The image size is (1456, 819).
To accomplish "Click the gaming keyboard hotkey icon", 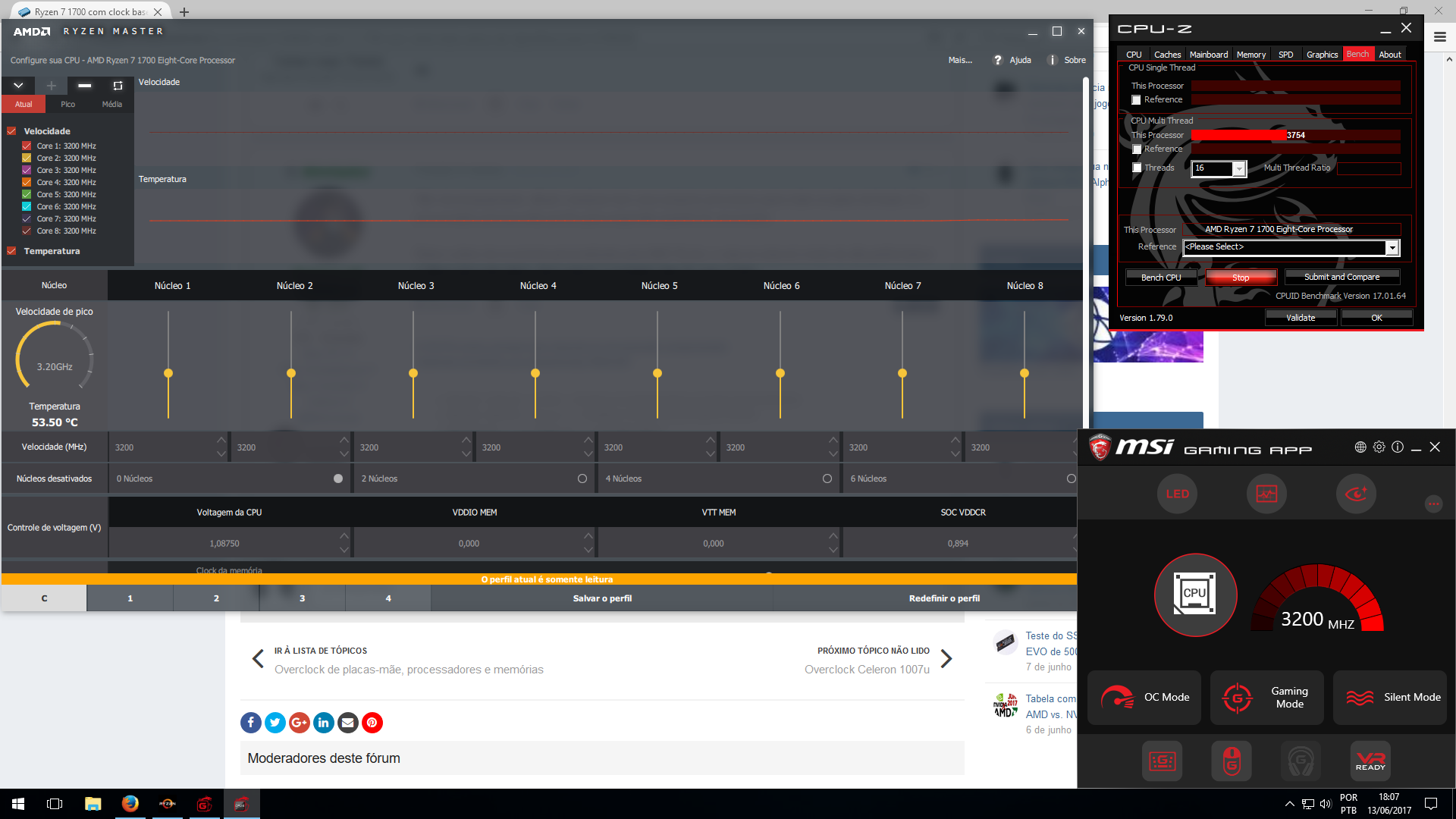I will click(x=1162, y=761).
